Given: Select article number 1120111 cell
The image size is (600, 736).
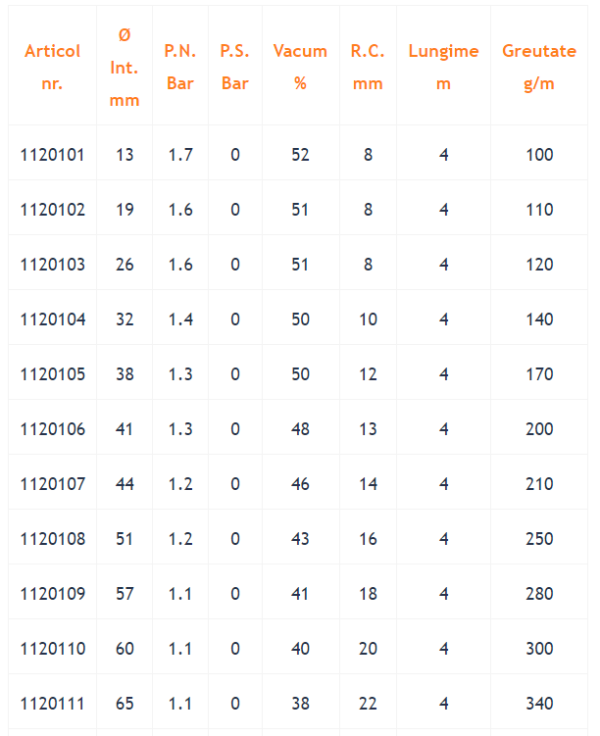Looking at the screenshot, I should pyautogui.click(x=52, y=704).
